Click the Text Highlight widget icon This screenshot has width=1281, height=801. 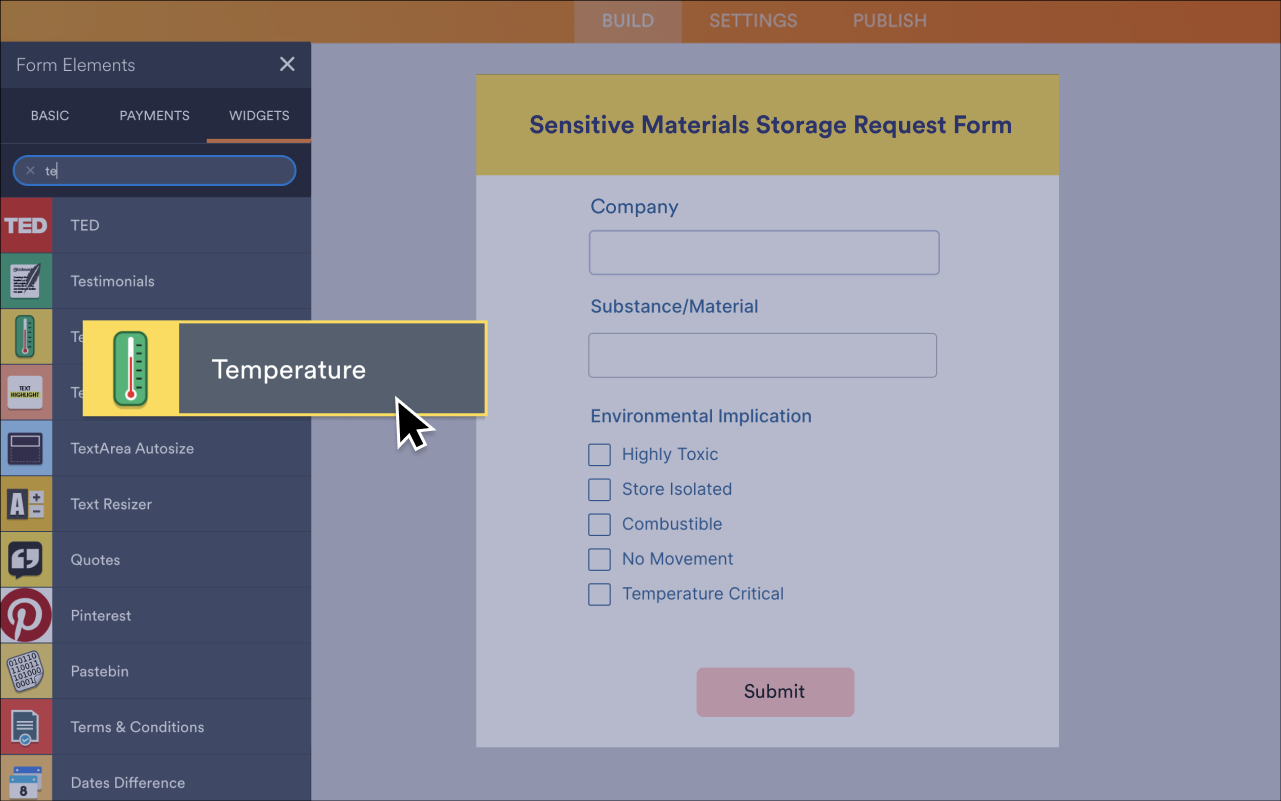(26, 392)
